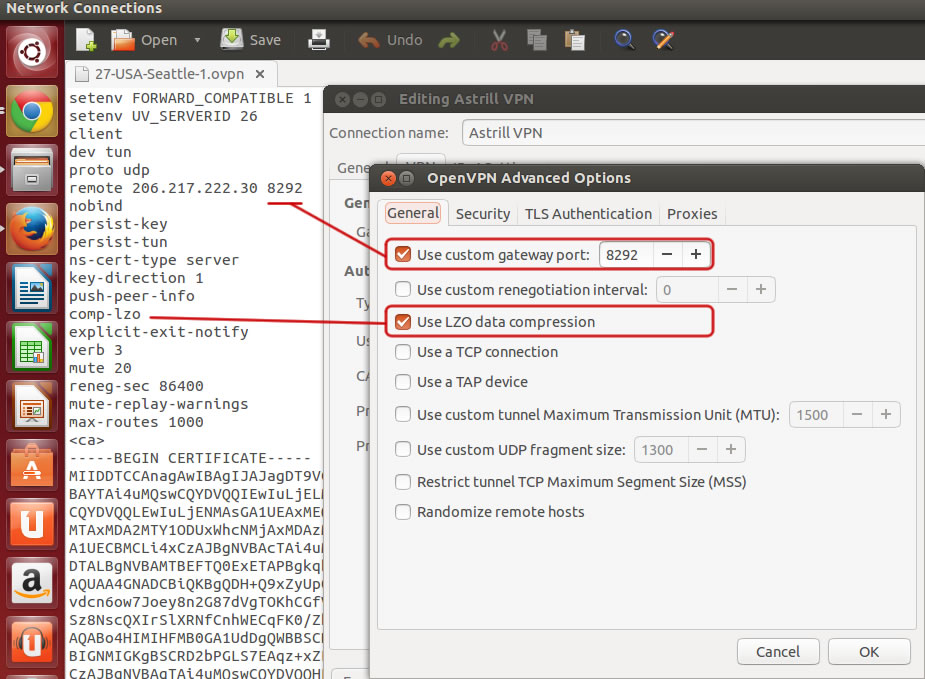Click the 'remote 206.217.222.30 8292' line
925x679 pixels.
186,188
